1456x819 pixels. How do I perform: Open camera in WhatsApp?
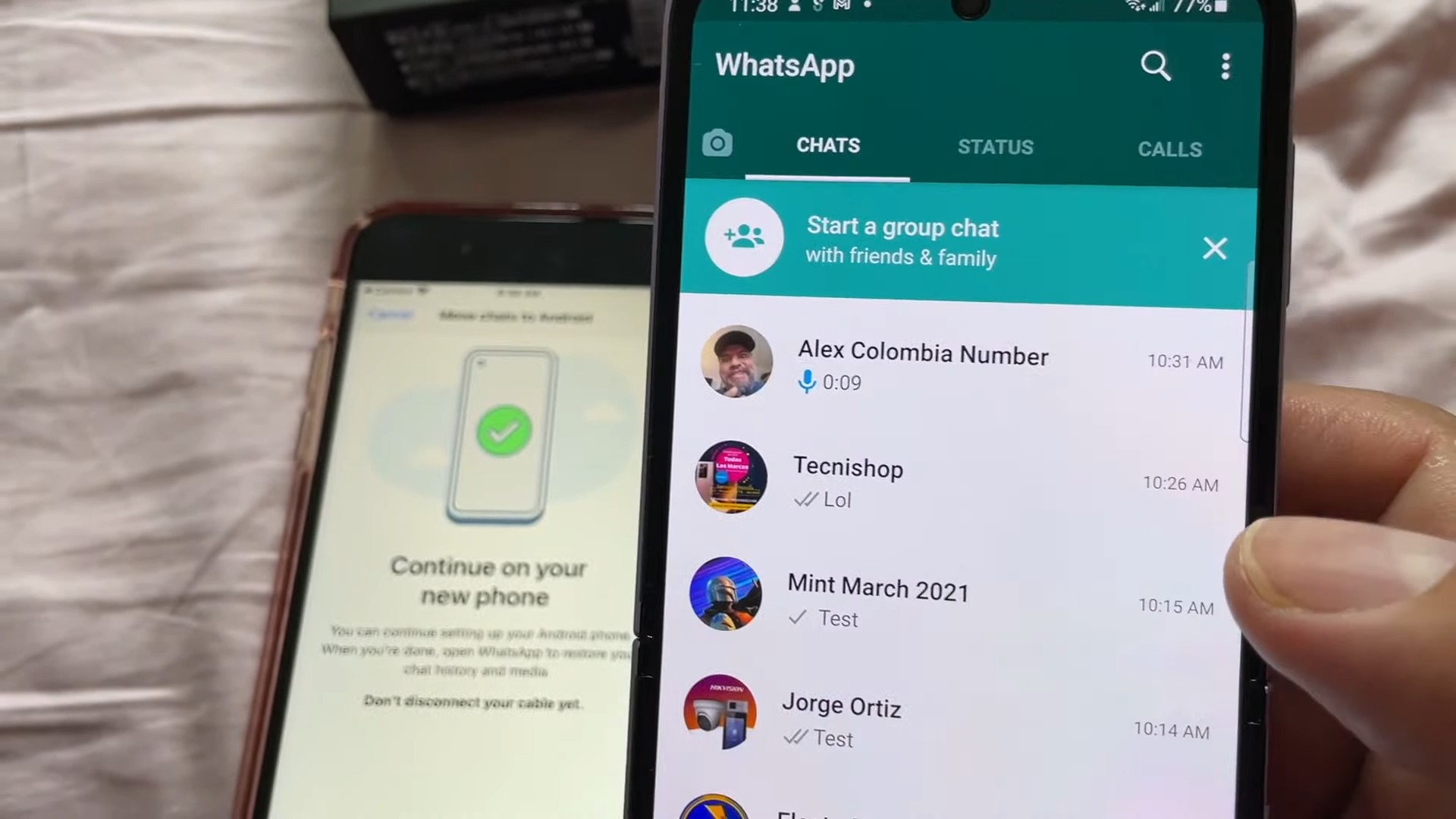(718, 144)
